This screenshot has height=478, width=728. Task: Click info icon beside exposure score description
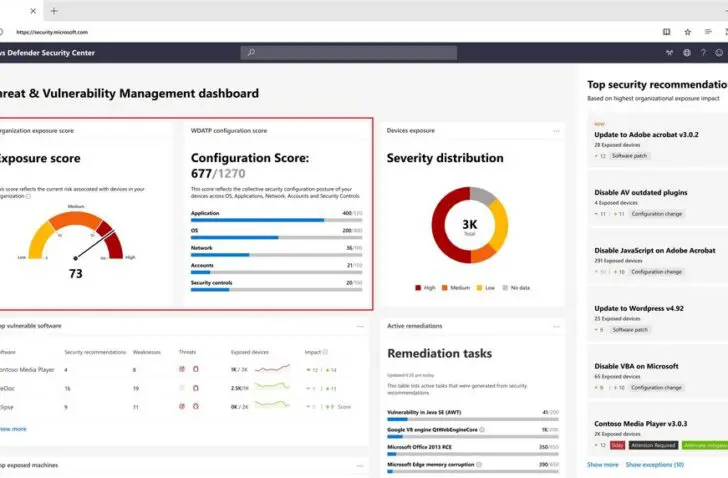tap(28, 196)
